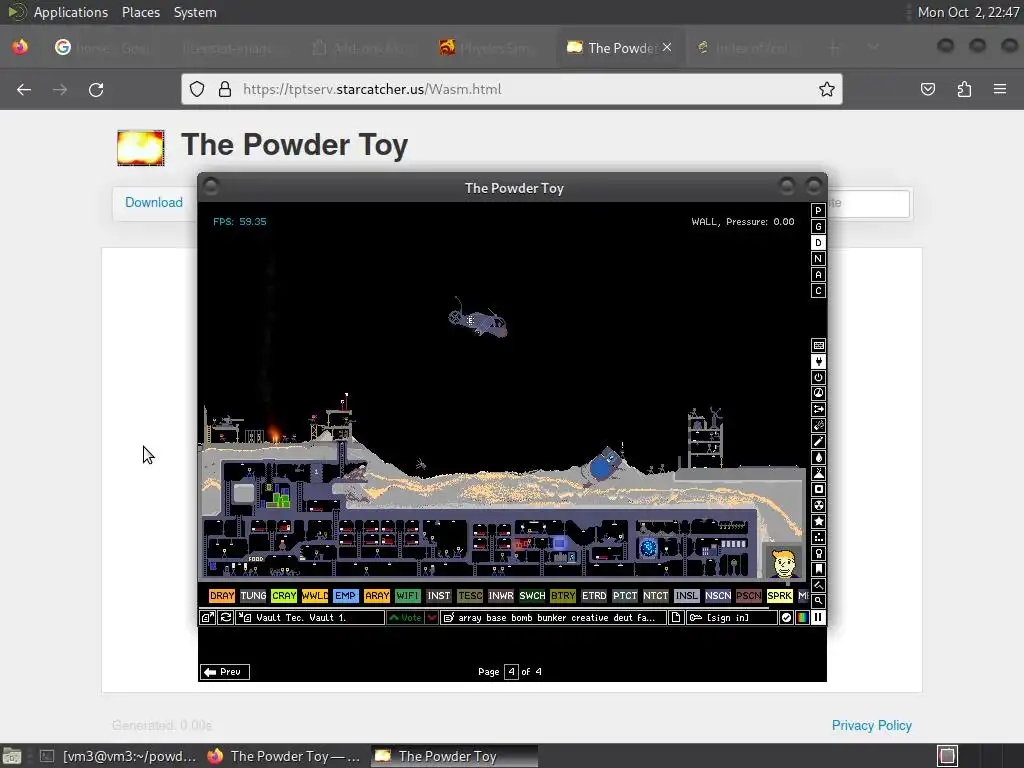Open the Firefox hamburger menu icon
This screenshot has height=768, width=1024.
coord(1000,89)
